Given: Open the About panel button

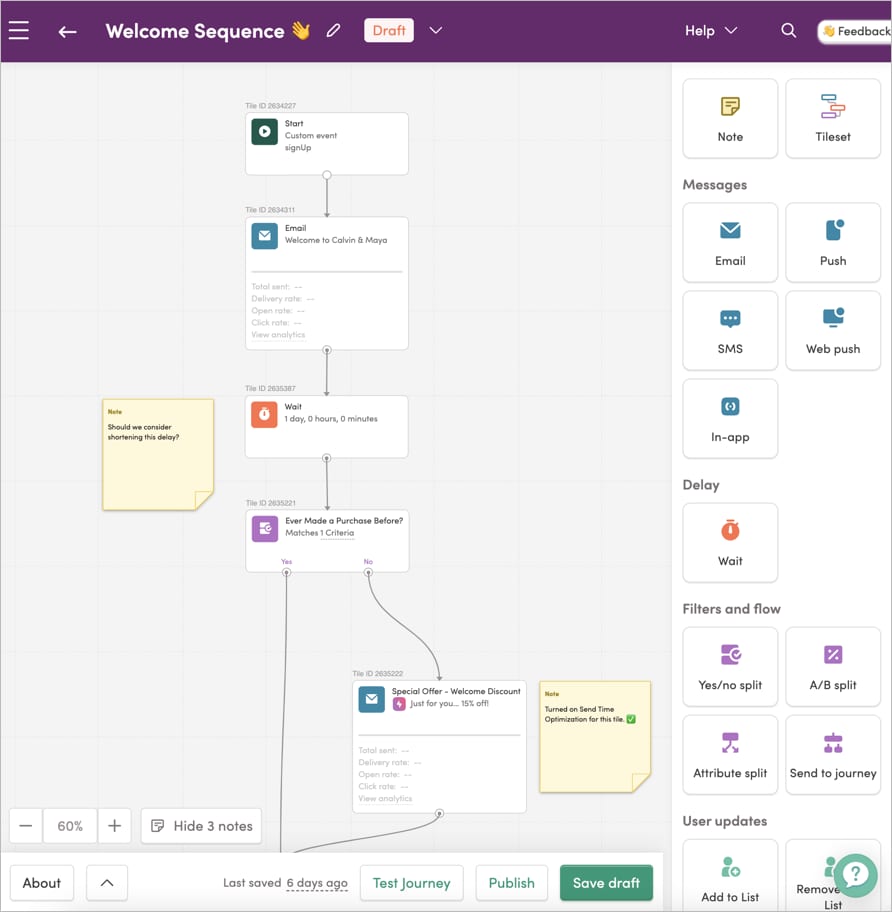Looking at the screenshot, I should (42, 883).
